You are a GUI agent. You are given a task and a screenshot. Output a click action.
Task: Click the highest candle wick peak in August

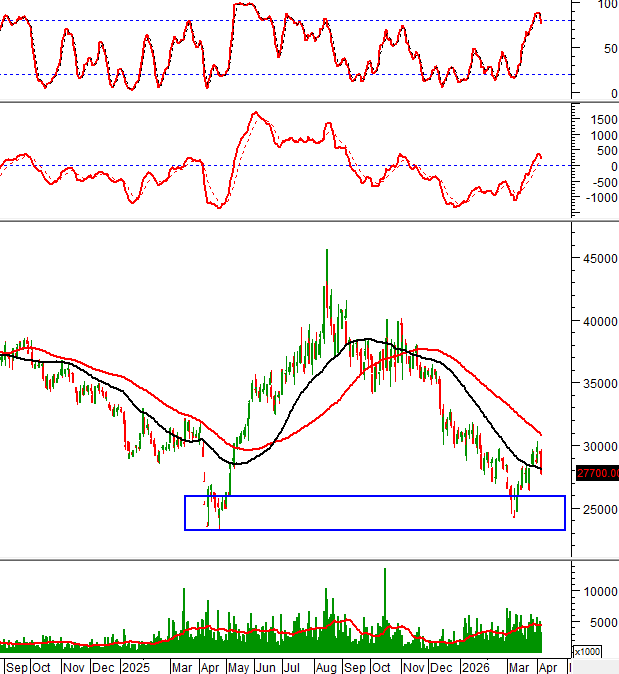(326, 251)
